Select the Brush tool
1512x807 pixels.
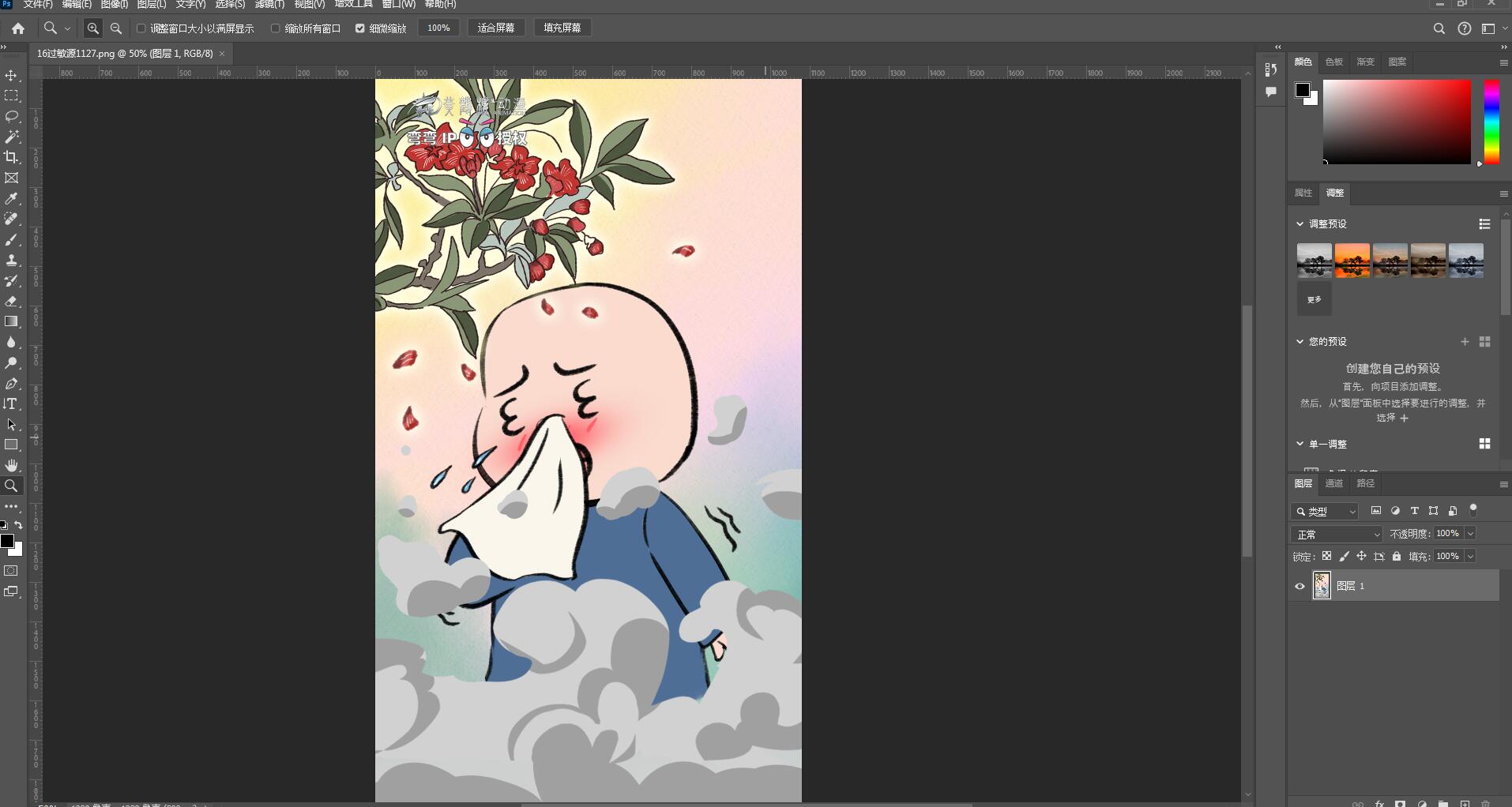click(x=11, y=240)
